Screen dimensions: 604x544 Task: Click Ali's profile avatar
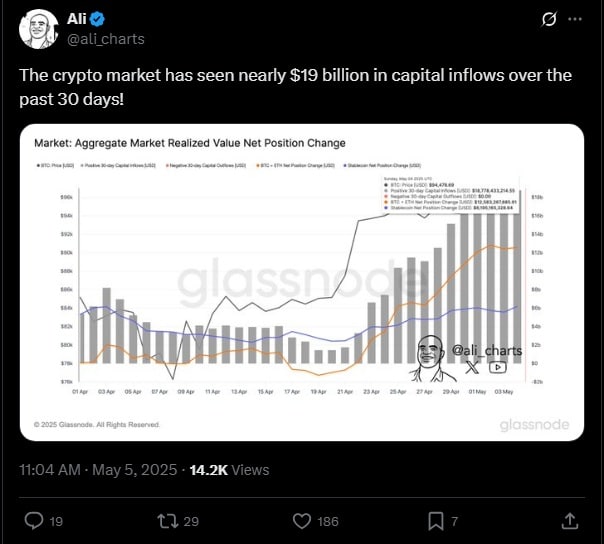pos(40,28)
